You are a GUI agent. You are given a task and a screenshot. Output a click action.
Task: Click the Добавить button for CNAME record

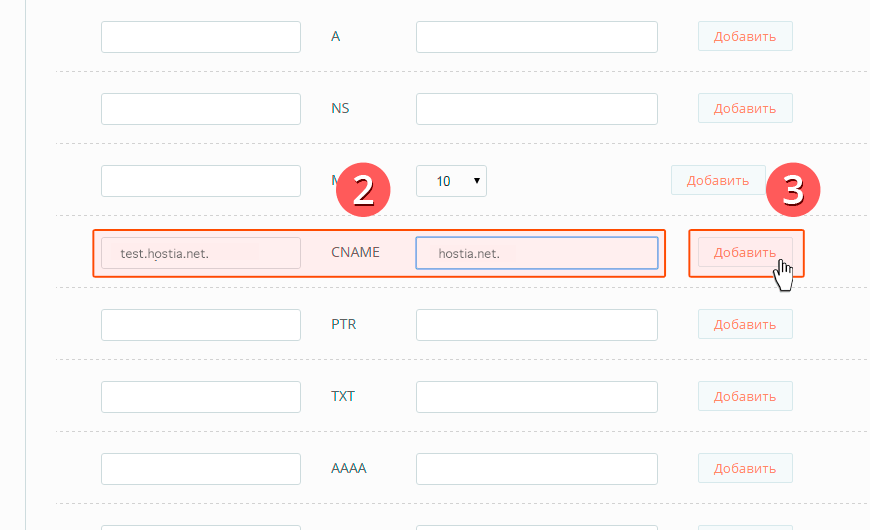pyautogui.click(x=745, y=253)
